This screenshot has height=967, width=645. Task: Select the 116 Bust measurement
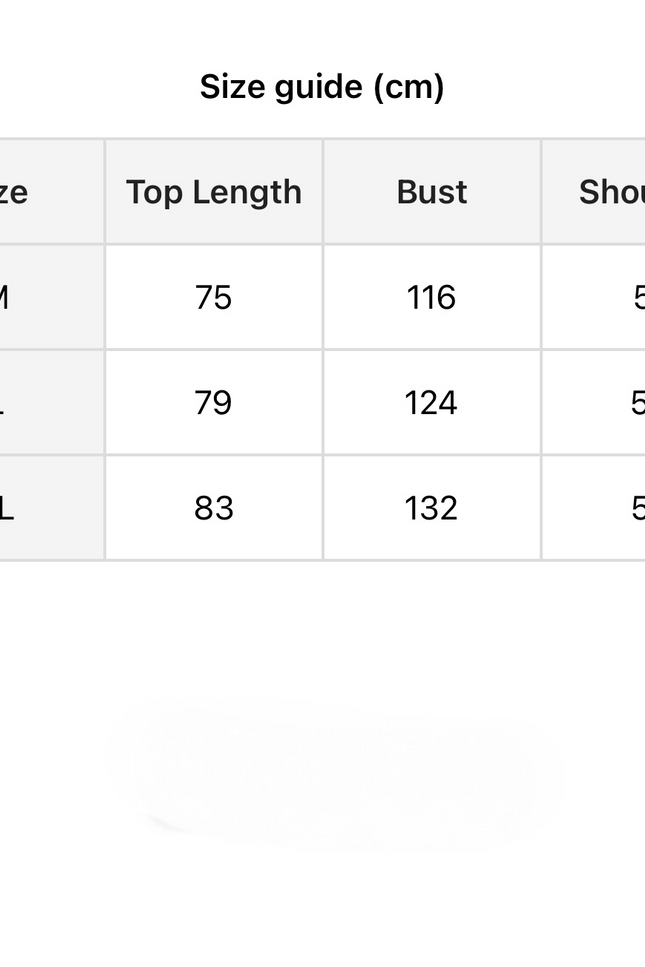[432, 297]
